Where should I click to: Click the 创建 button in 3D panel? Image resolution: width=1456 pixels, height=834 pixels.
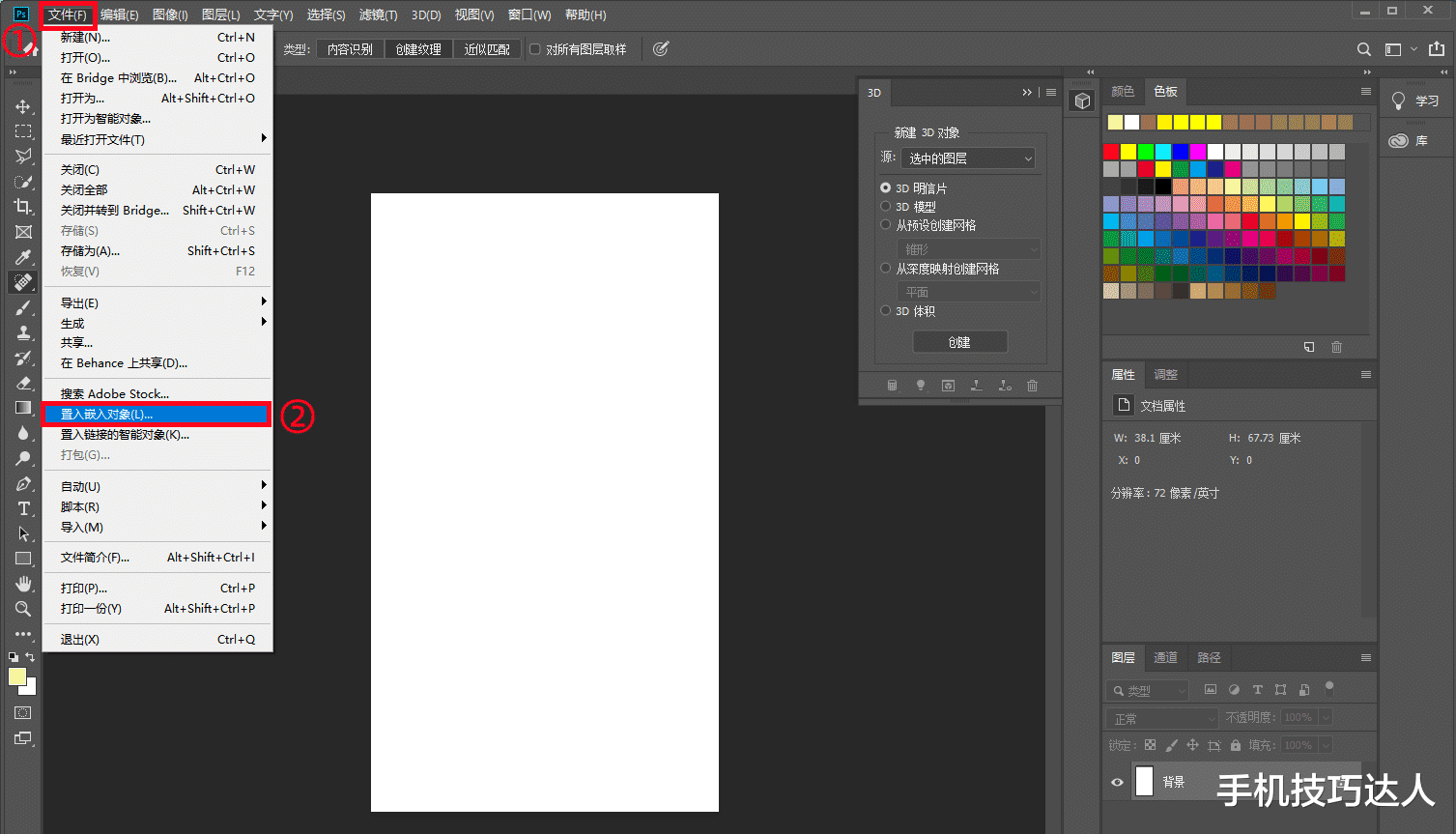pyautogui.click(x=959, y=342)
